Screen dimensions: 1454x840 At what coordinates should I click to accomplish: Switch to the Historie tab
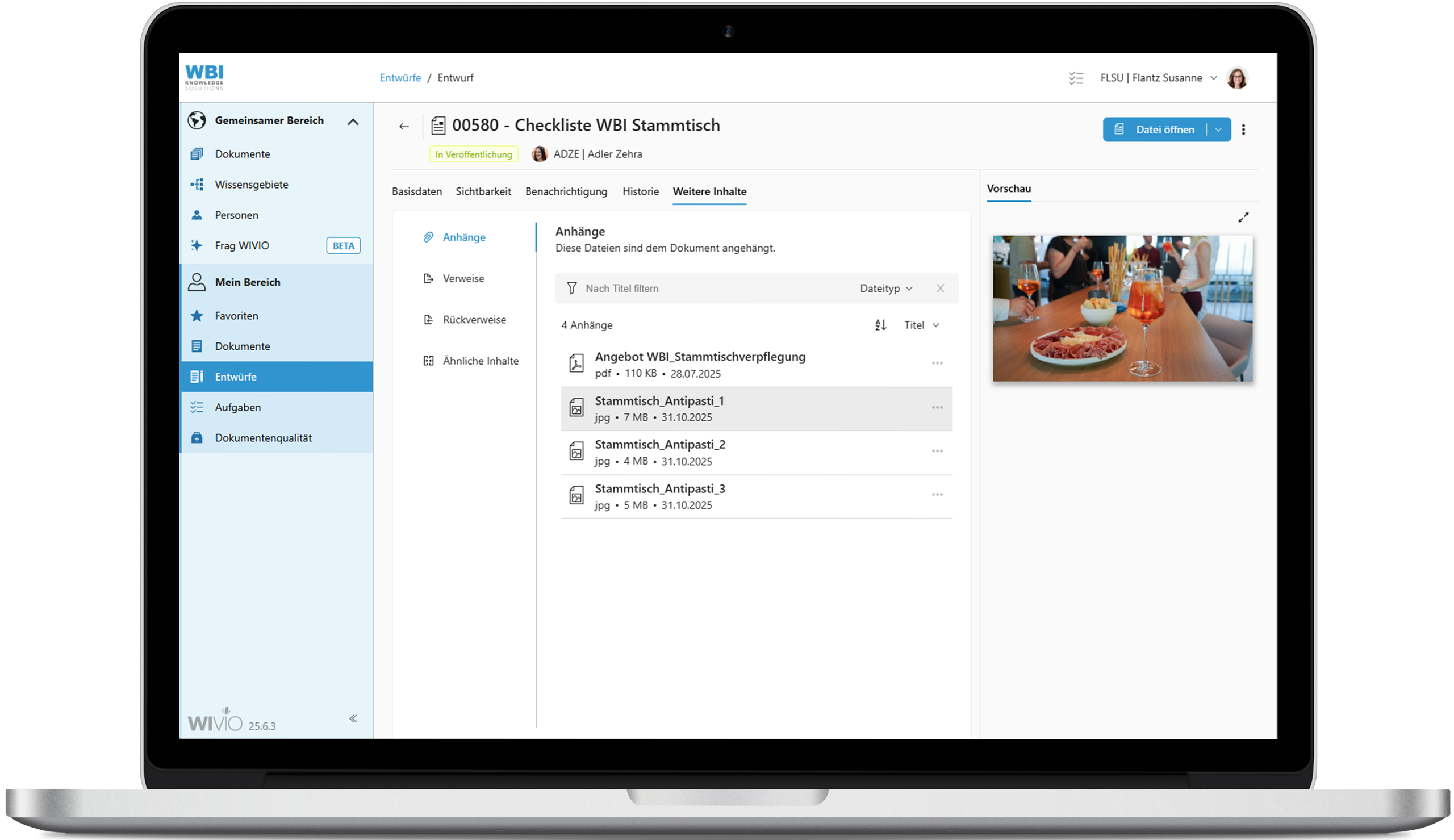pos(640,191)
